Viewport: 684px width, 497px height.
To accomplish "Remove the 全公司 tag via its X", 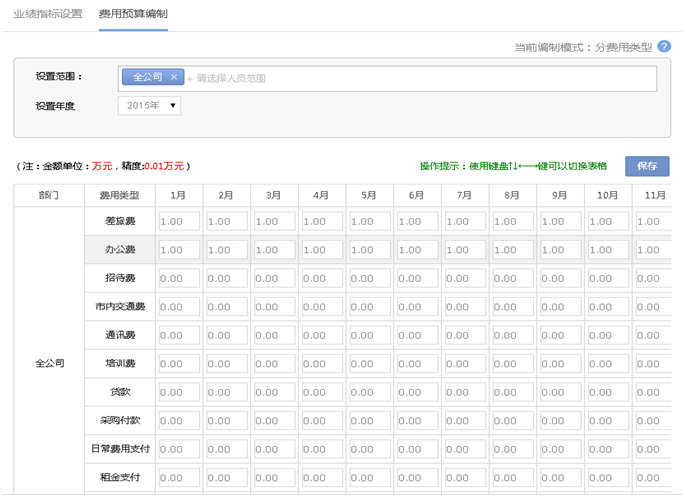I will click(174, 77).
